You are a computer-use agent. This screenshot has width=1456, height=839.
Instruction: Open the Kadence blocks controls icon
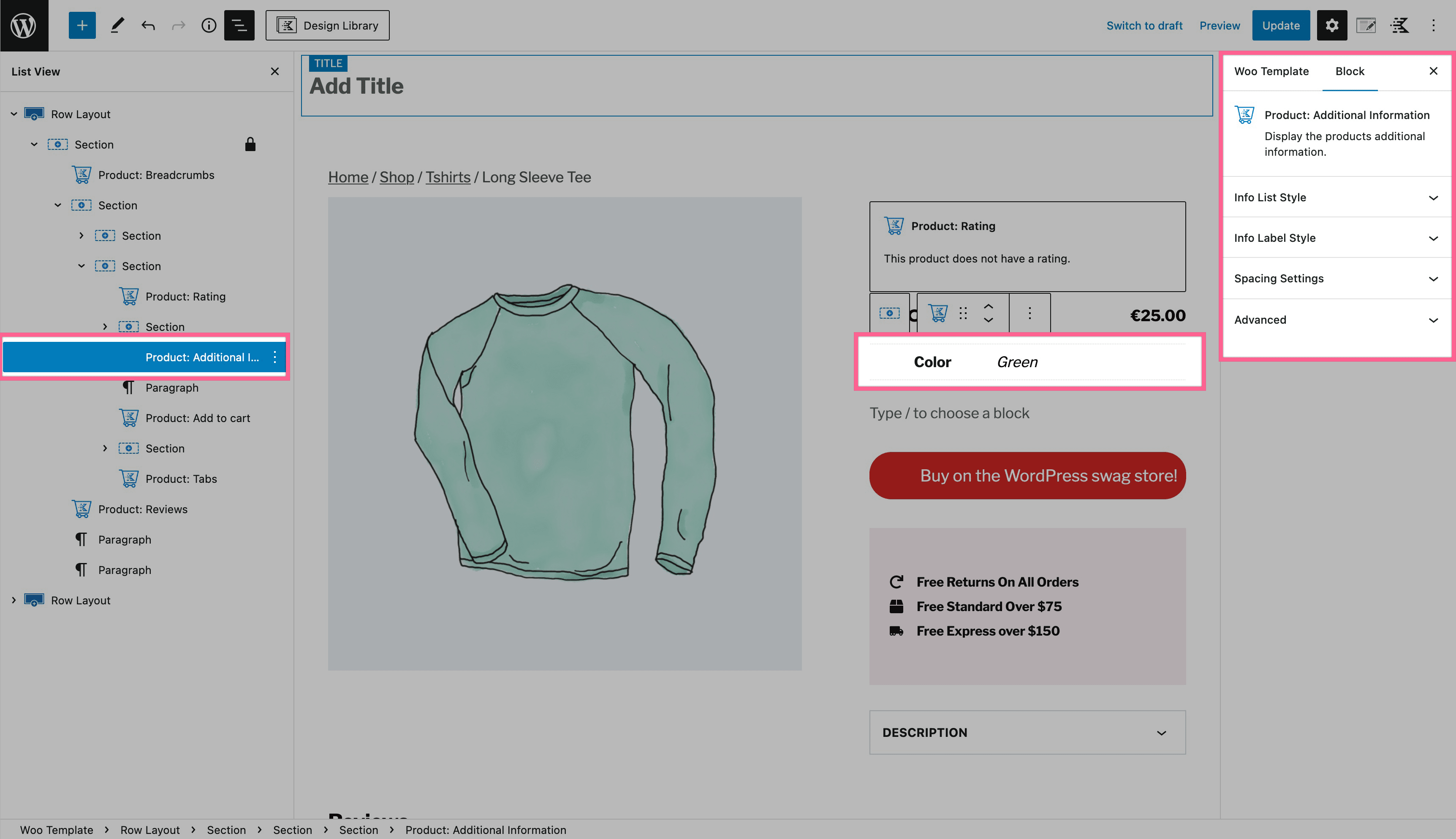(1399, 25)
